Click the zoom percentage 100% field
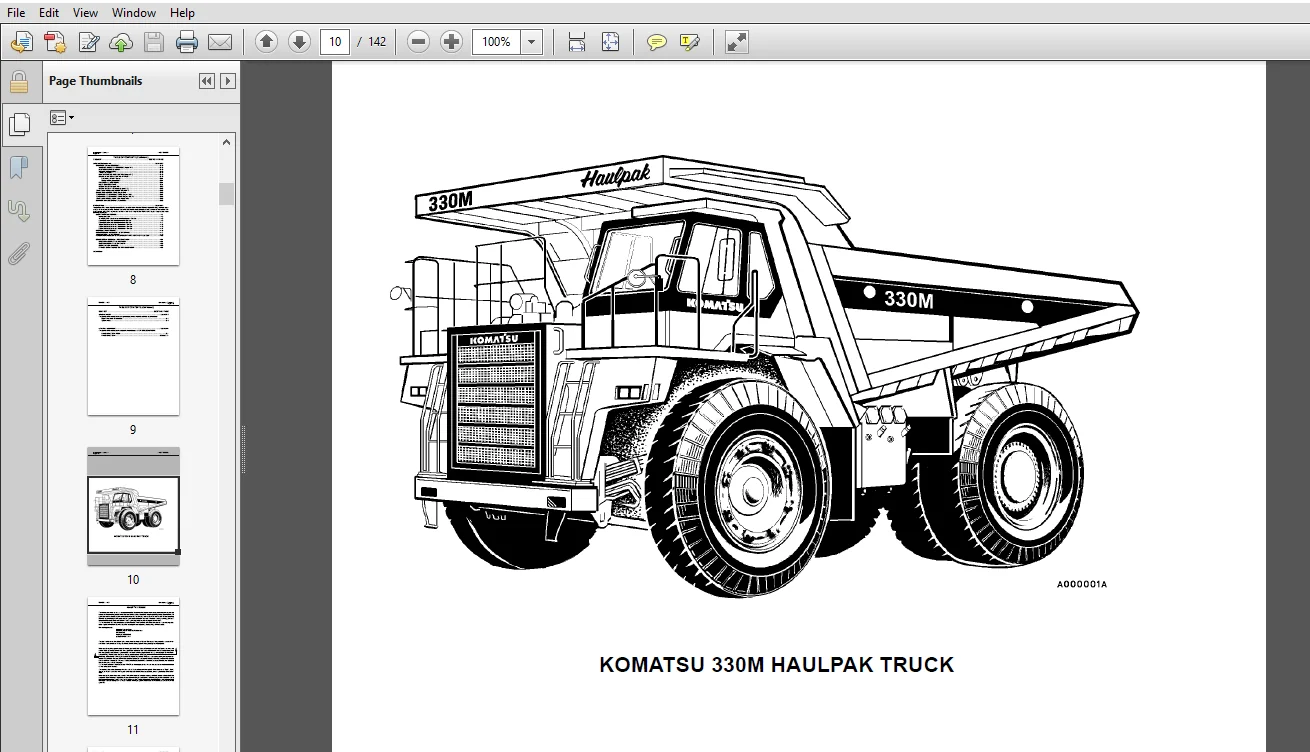 [497, 42]
